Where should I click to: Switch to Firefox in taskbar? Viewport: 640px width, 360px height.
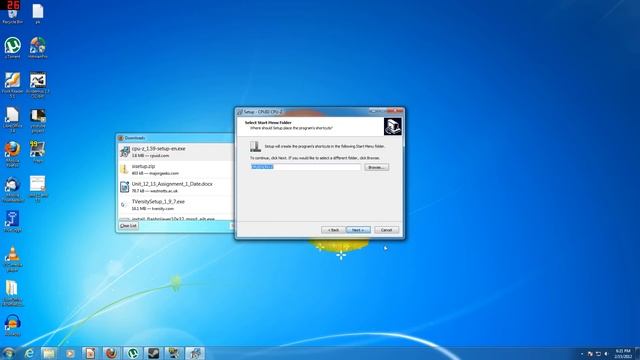point(111,353)
